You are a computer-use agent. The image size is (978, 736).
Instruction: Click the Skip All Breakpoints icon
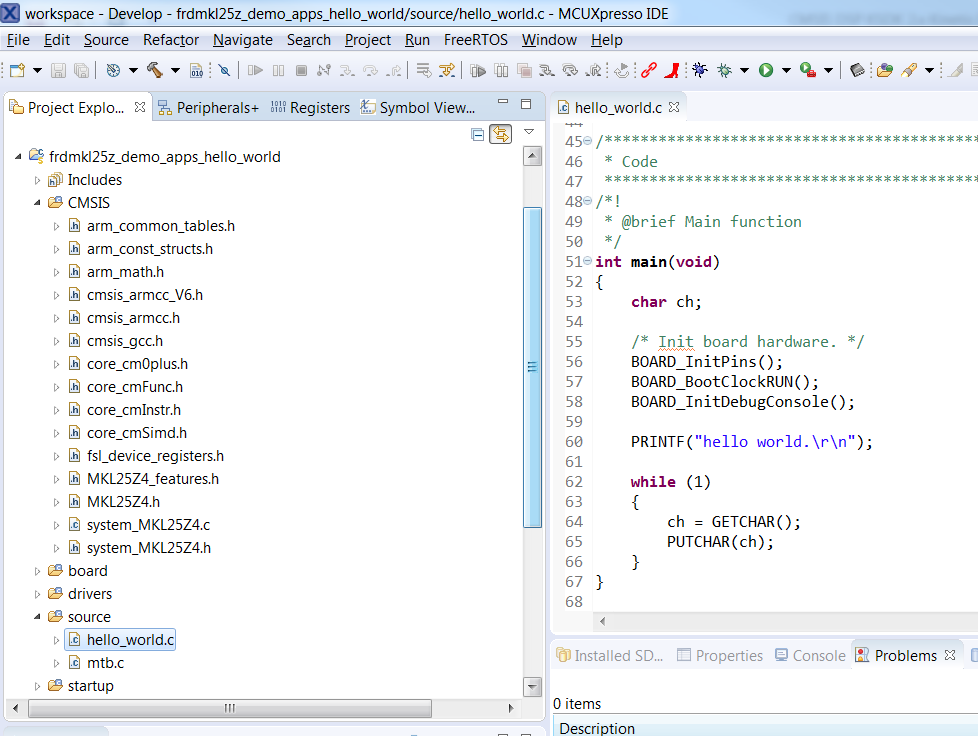[225, 70]
